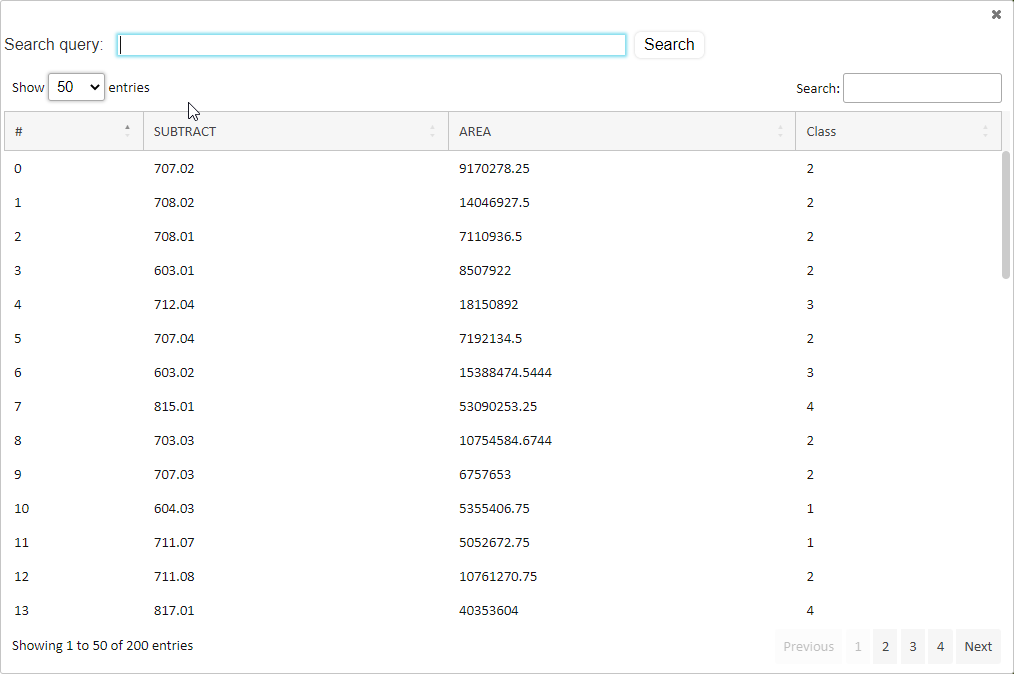Click AREA value 7192134.5

490,338
